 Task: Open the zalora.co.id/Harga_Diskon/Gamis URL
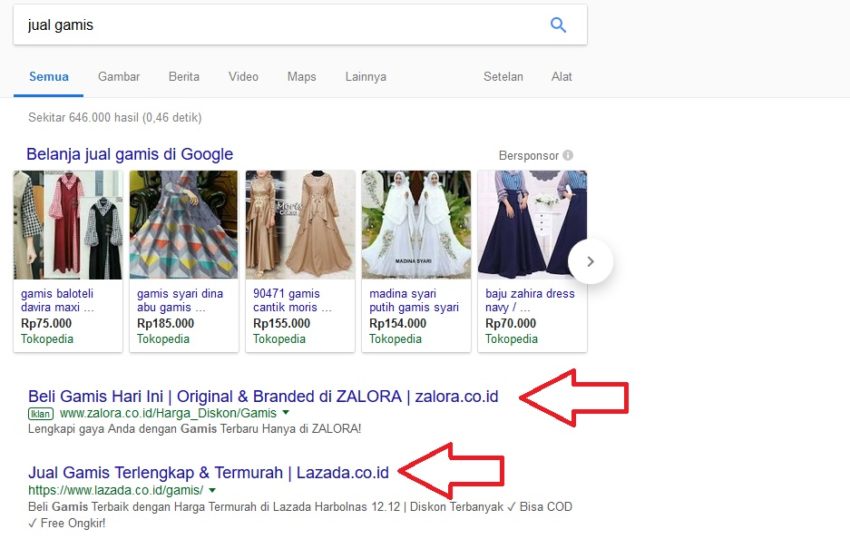(x=168, y=413)
